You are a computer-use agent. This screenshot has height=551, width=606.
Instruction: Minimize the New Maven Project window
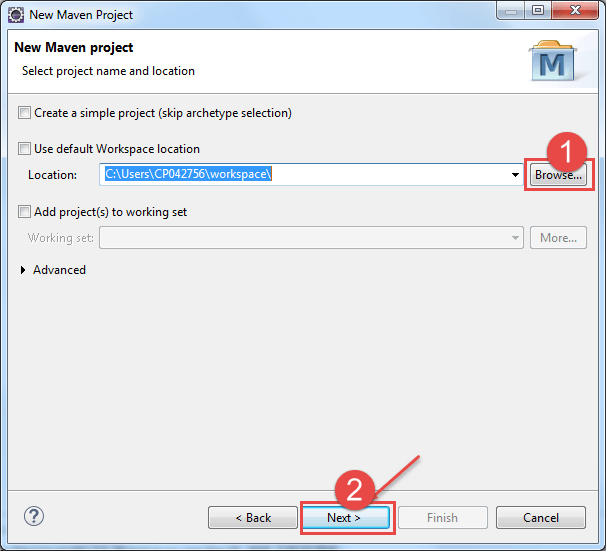point(511,13)
